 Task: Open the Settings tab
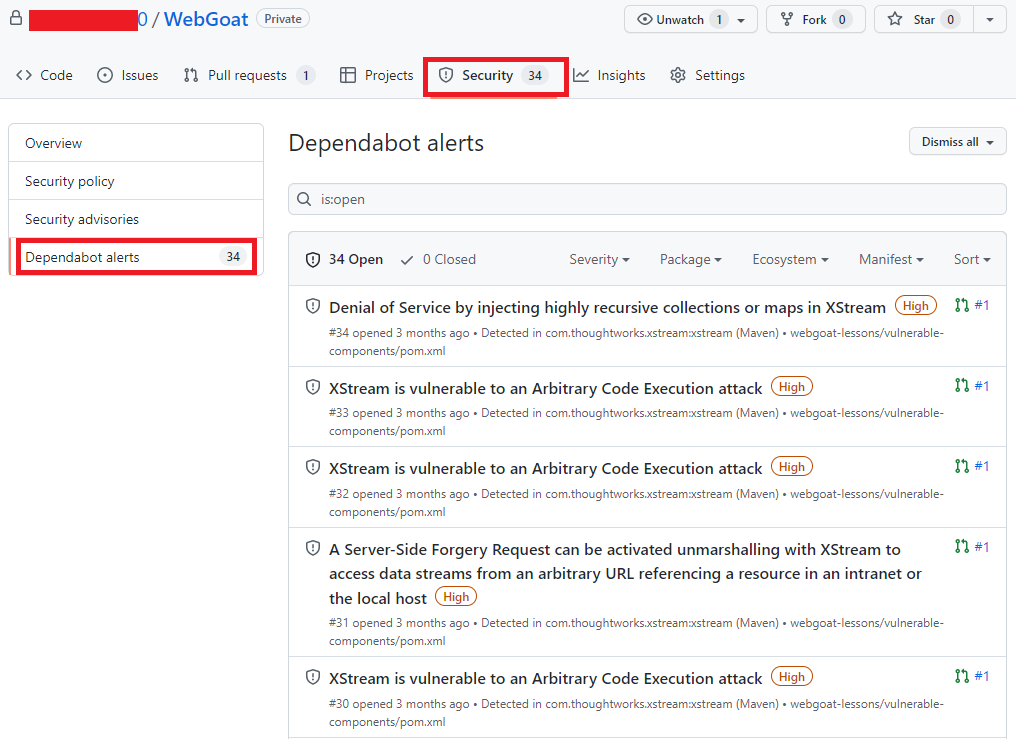pos(708,75)
